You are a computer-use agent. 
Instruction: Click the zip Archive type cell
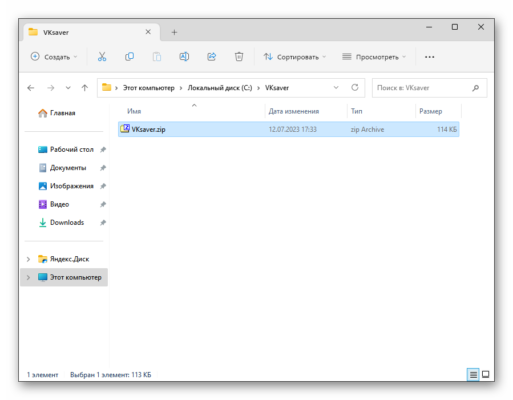click(367, 129)
